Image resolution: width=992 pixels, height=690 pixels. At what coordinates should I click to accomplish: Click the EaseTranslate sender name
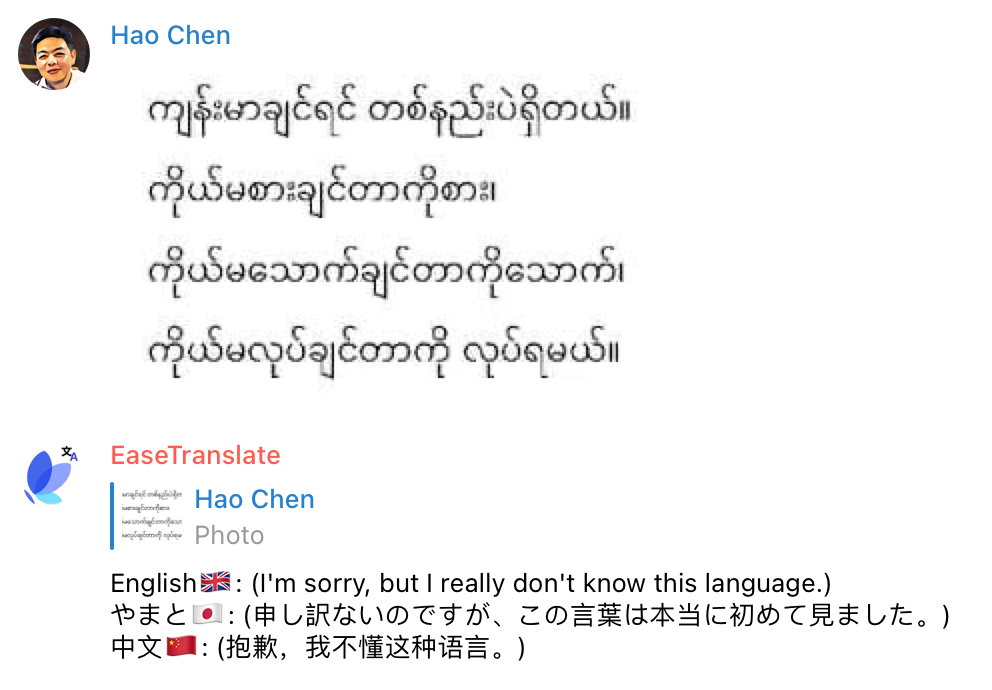pyautogui.click(x=194, y=455)
